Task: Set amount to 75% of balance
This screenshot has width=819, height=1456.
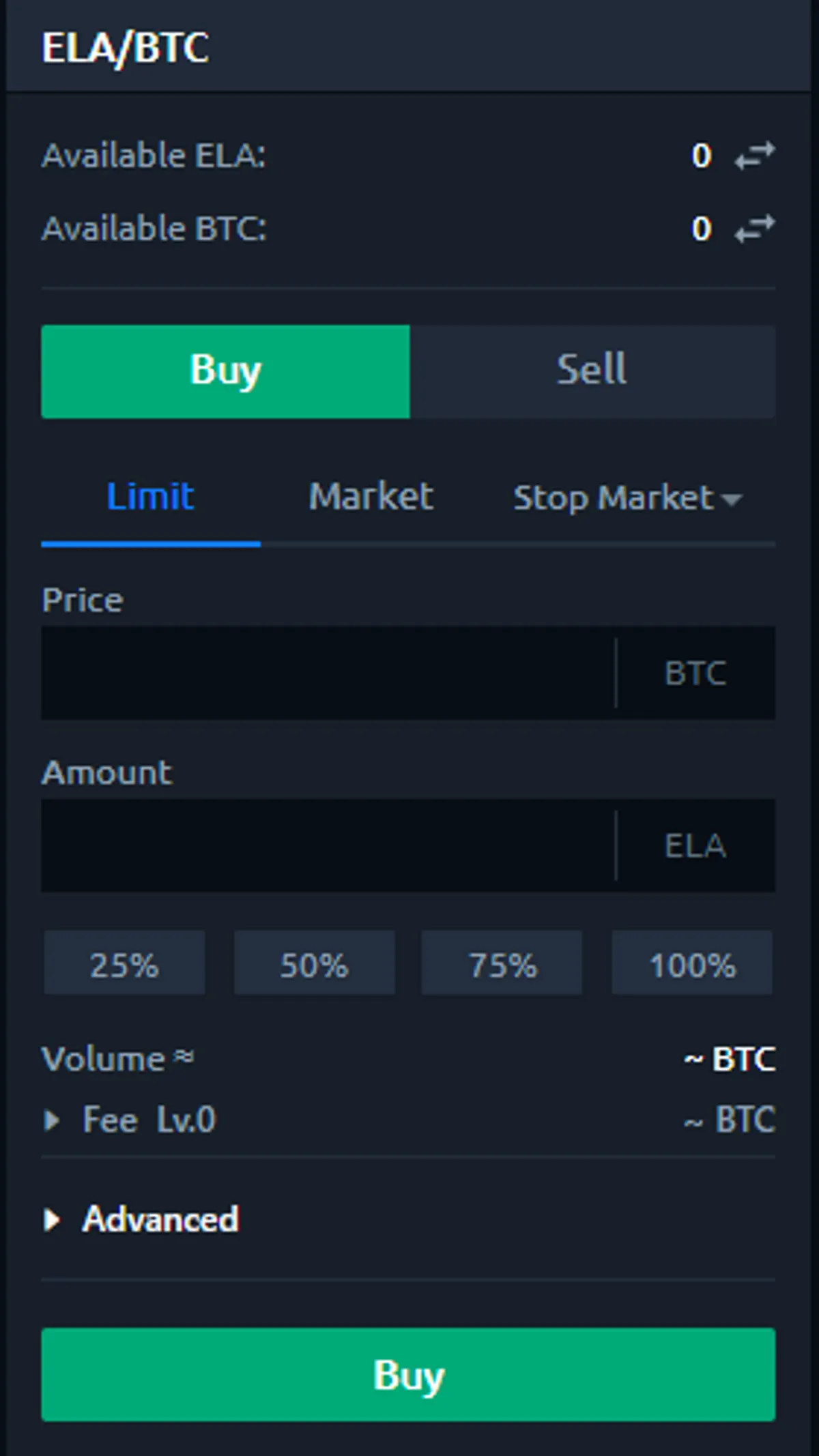Action: 502,963
